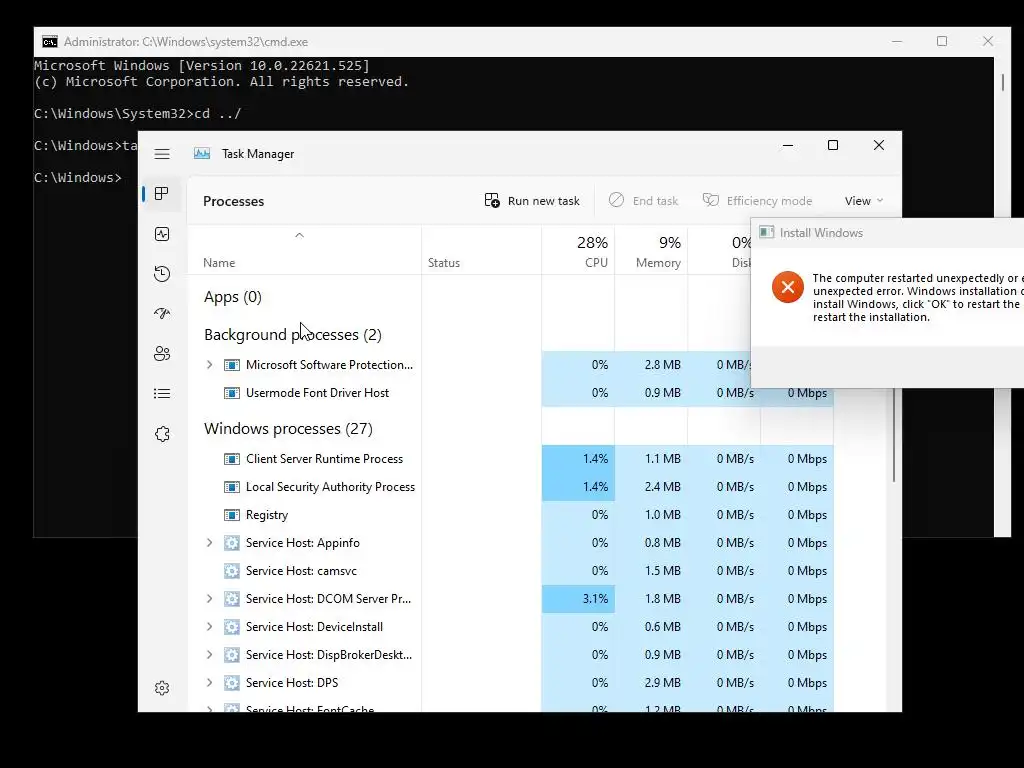Click the Service Host: DPS gear icon
1024x768 pixels.
232,683
